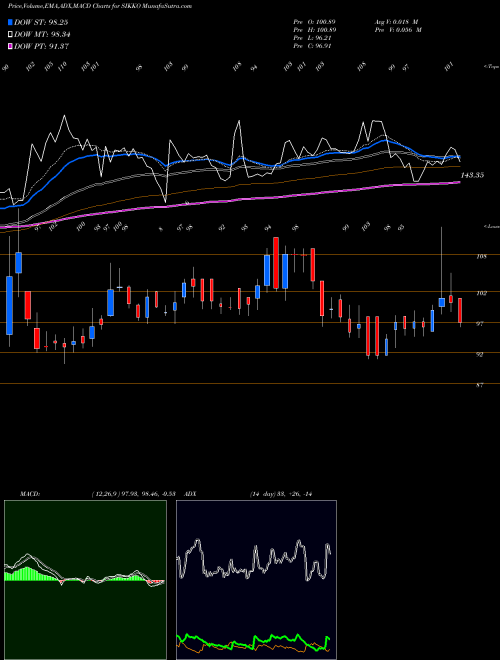Viewport: 500px width, 660px height.
Task: Click the 97 price axis label
Action: 480,324
